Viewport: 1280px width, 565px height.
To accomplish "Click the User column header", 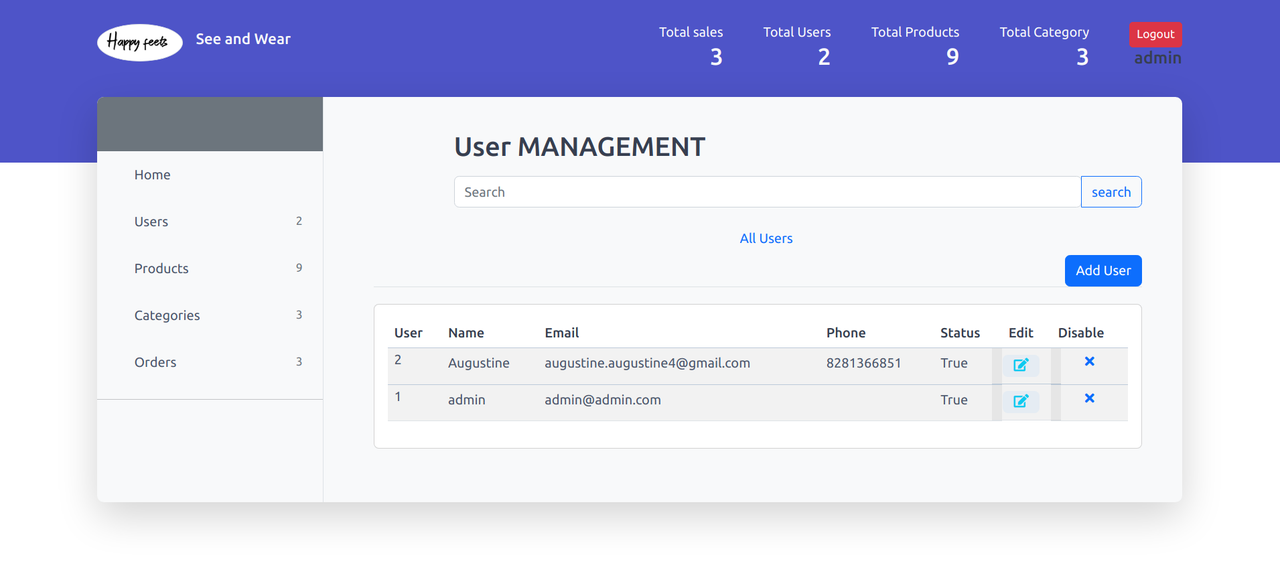I will (408, 333).
